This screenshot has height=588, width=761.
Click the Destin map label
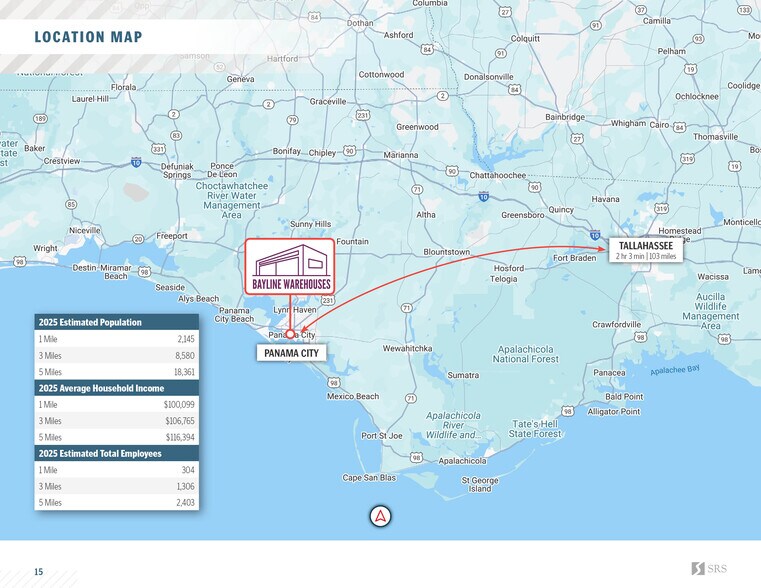tap(85, 268)
